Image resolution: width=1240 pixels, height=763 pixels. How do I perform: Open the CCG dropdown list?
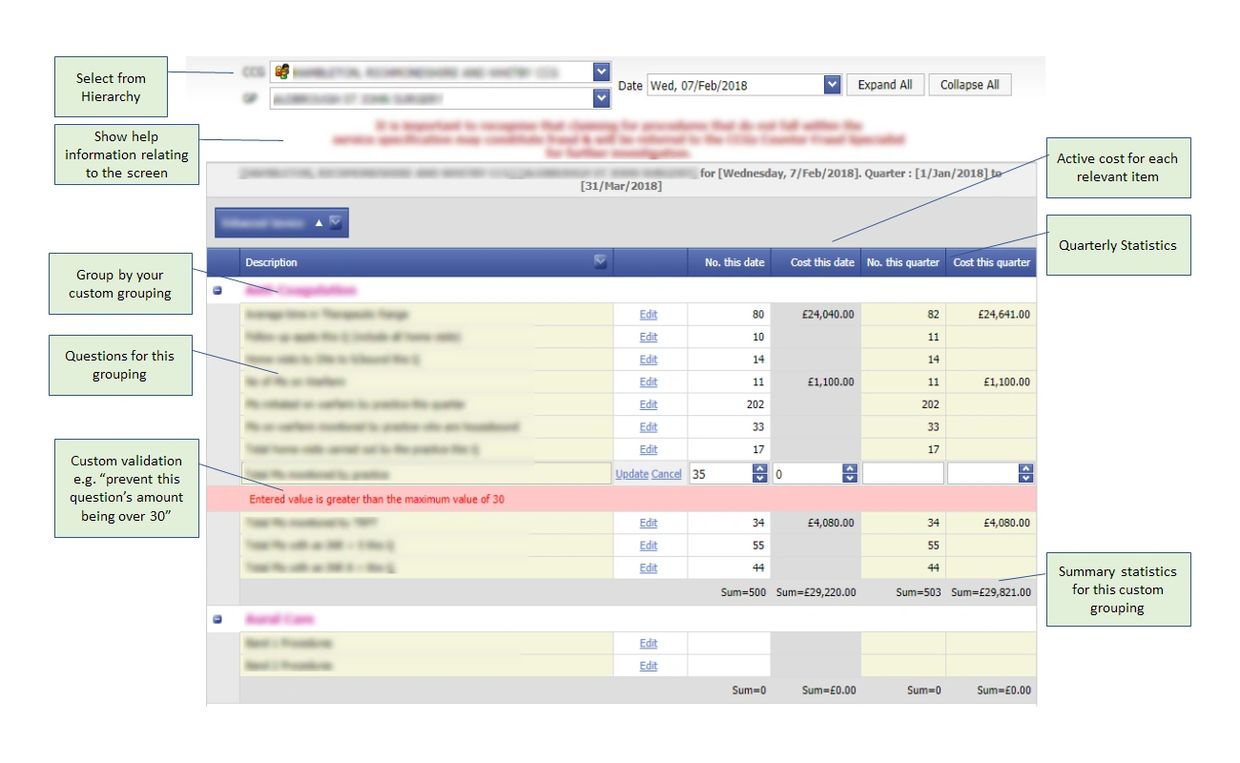[x=600, y=70]
